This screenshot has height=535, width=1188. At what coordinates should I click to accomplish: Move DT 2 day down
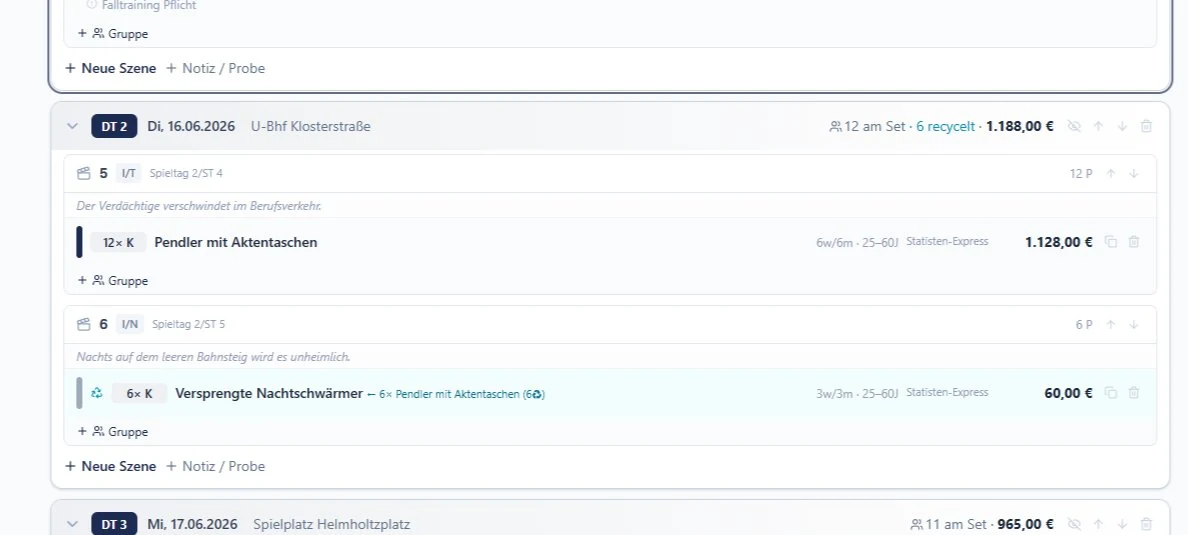[x=1122, y=127]
